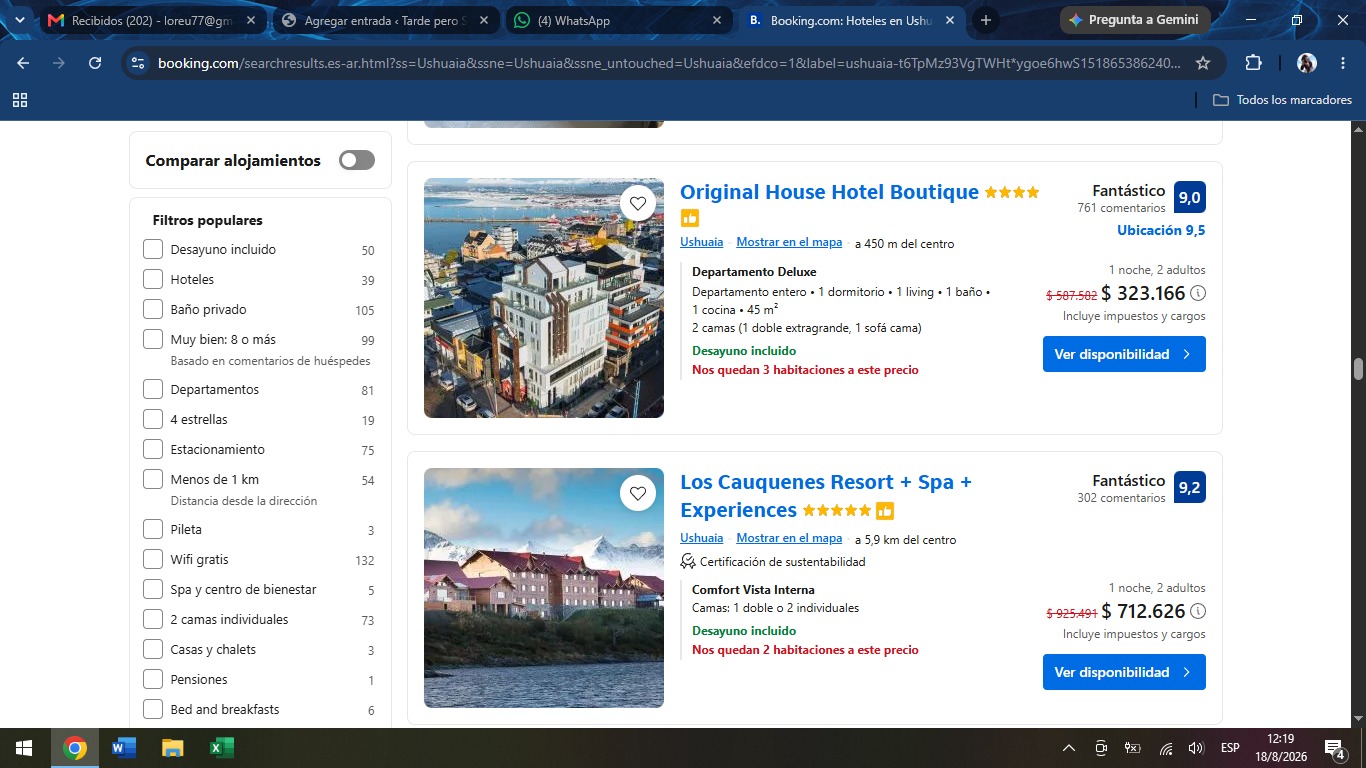Close the Booking.com tab
1366x768 pixels.
949,20
